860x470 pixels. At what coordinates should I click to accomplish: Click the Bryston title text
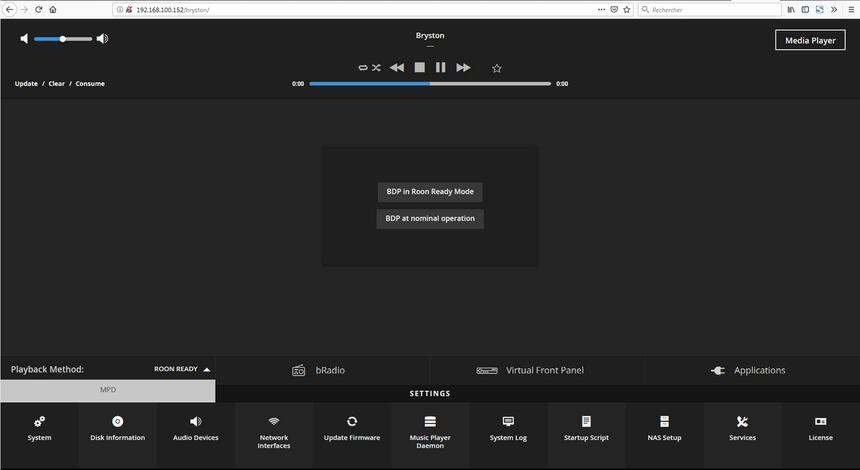(x=430, y=35)
